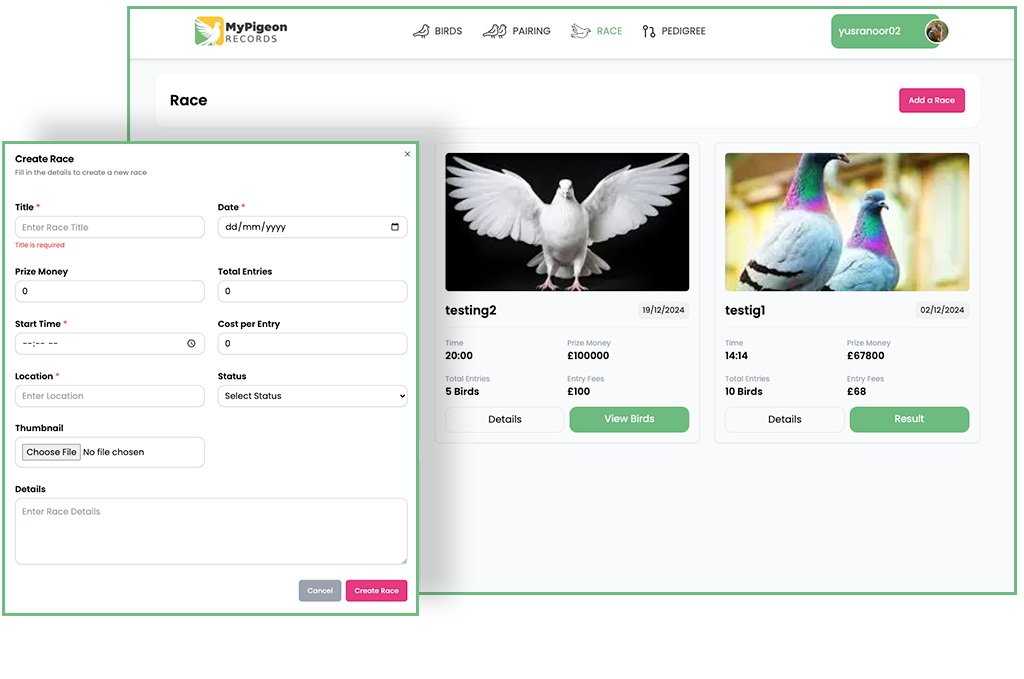Click the 02/12/2024 date badge
Viewport: 1024px width, 679px height.
pyautogui.click(x=942, y=310)
